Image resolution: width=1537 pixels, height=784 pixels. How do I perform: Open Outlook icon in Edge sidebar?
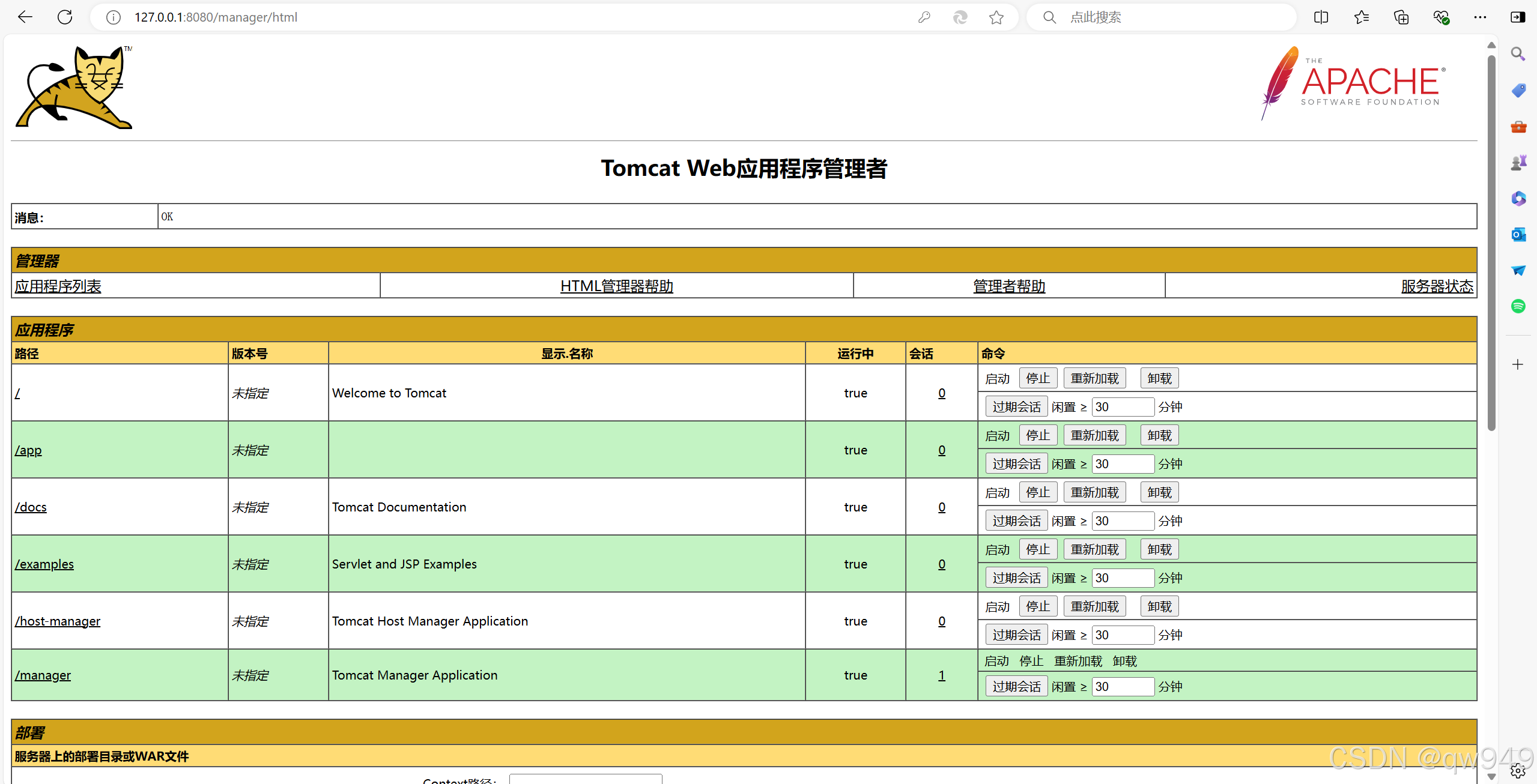(1518, 235)
